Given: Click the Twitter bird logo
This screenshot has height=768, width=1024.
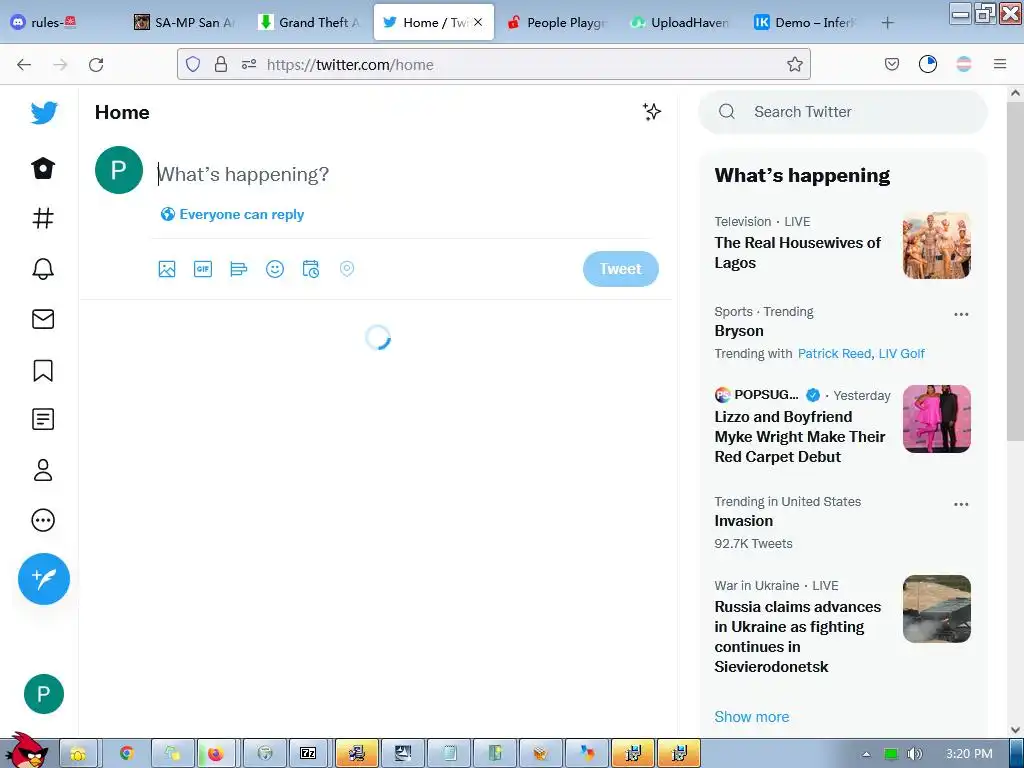Looking at the screenshot, I should coord(44,113).
